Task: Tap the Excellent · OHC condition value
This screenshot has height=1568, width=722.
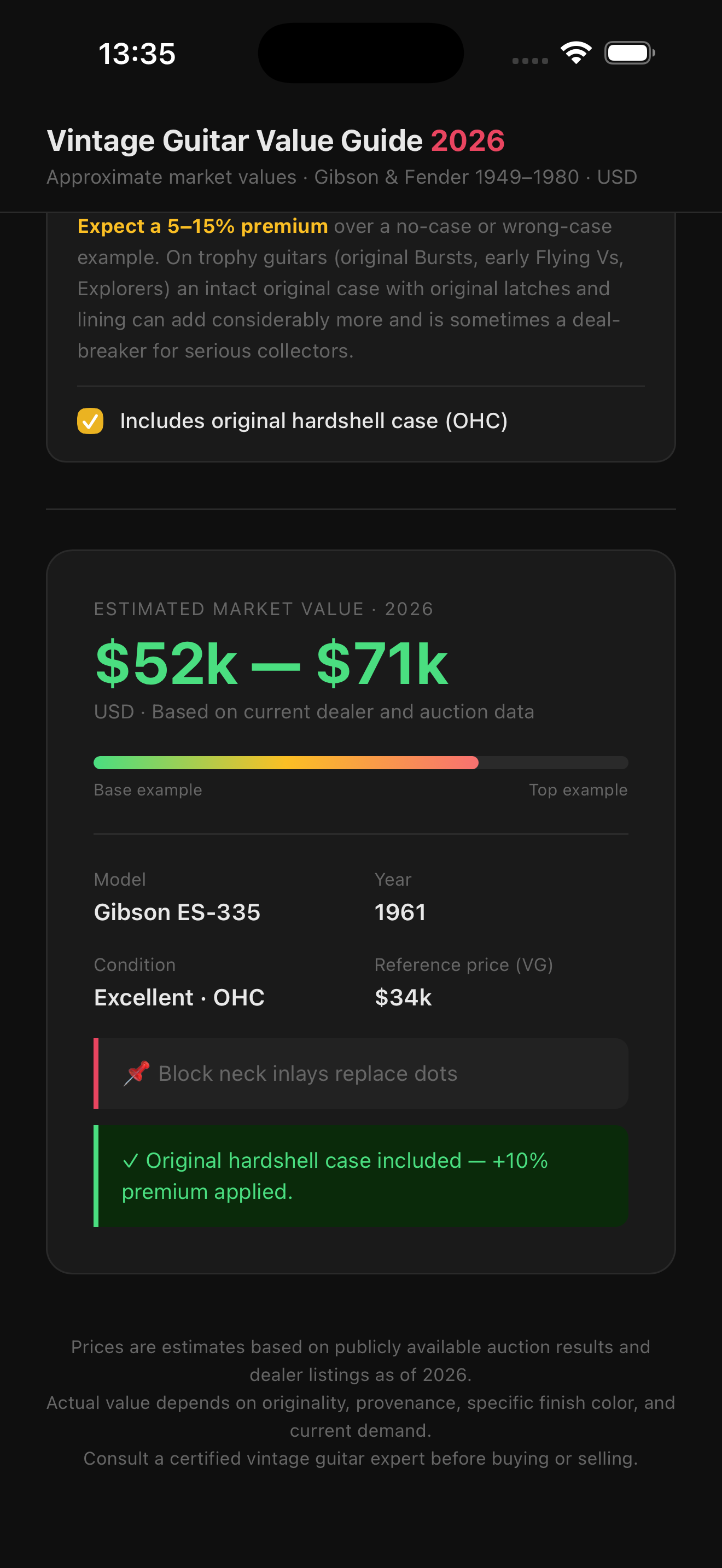Action: pyautogui.click(x=179, y=997)
